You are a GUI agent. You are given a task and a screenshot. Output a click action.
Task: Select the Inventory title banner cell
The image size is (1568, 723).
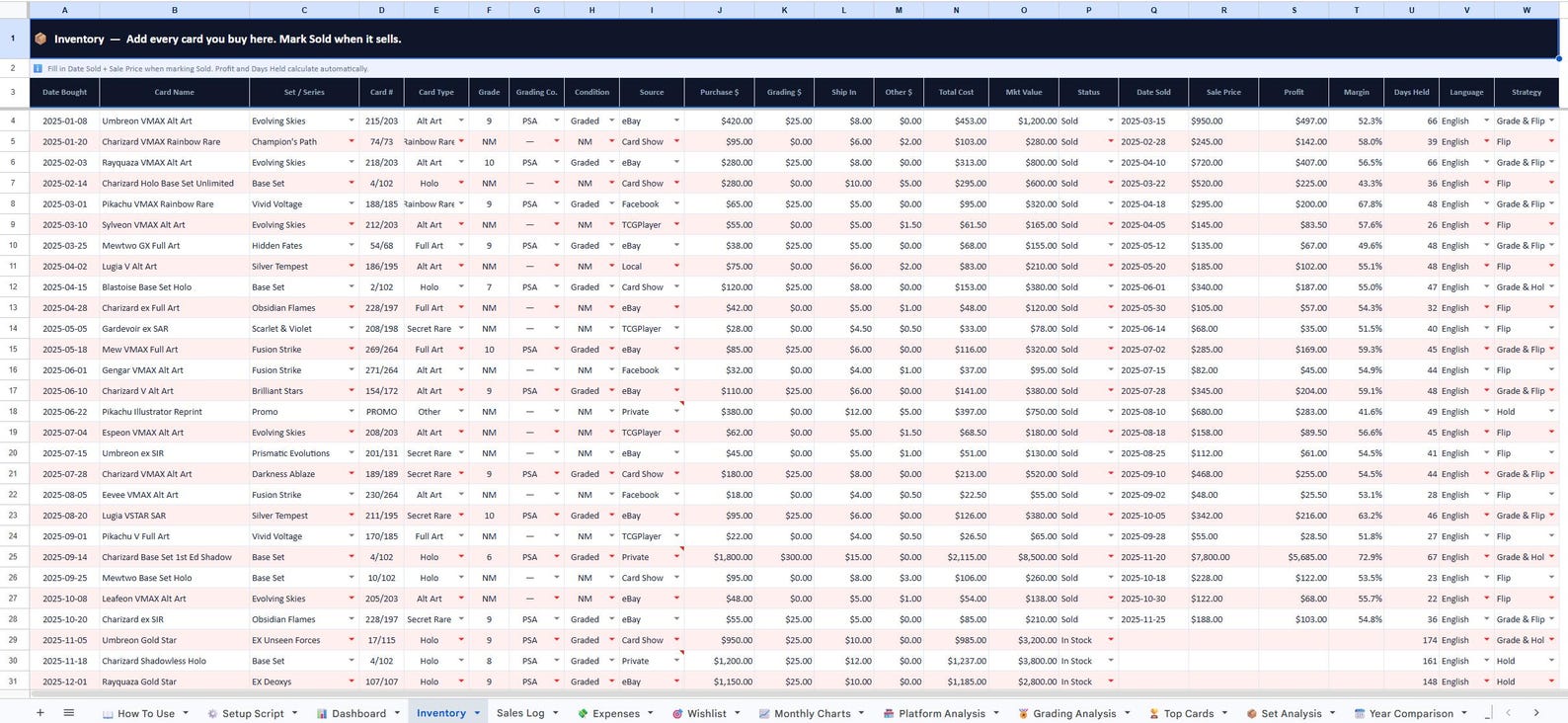(794, 40)
